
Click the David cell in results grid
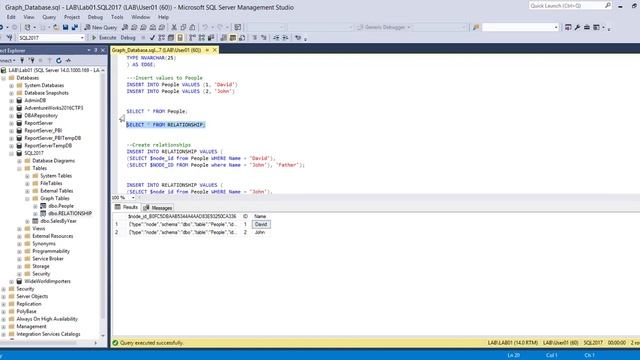[261, 224]
